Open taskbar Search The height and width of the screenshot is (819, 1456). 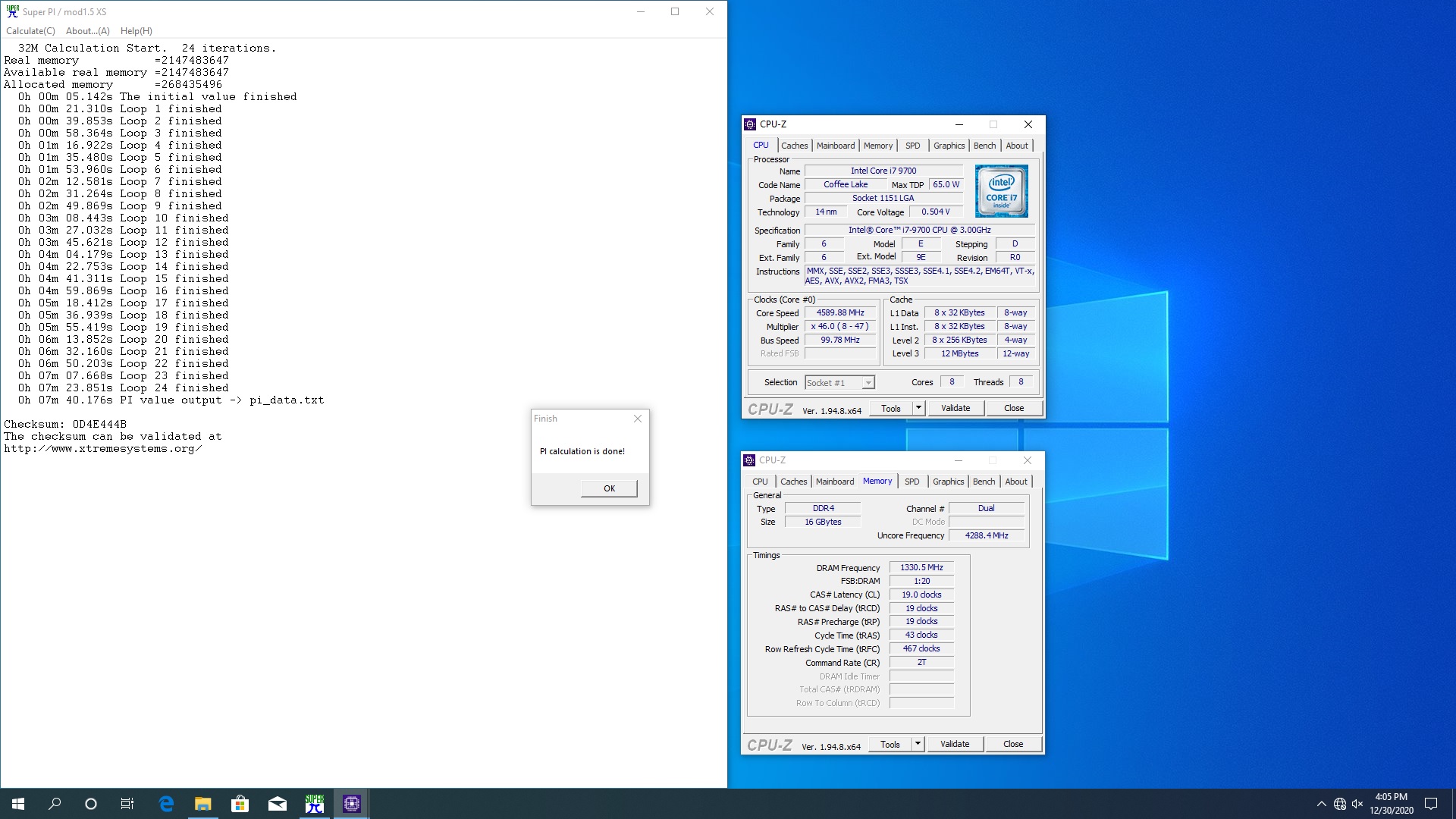[x=55, y=804]
